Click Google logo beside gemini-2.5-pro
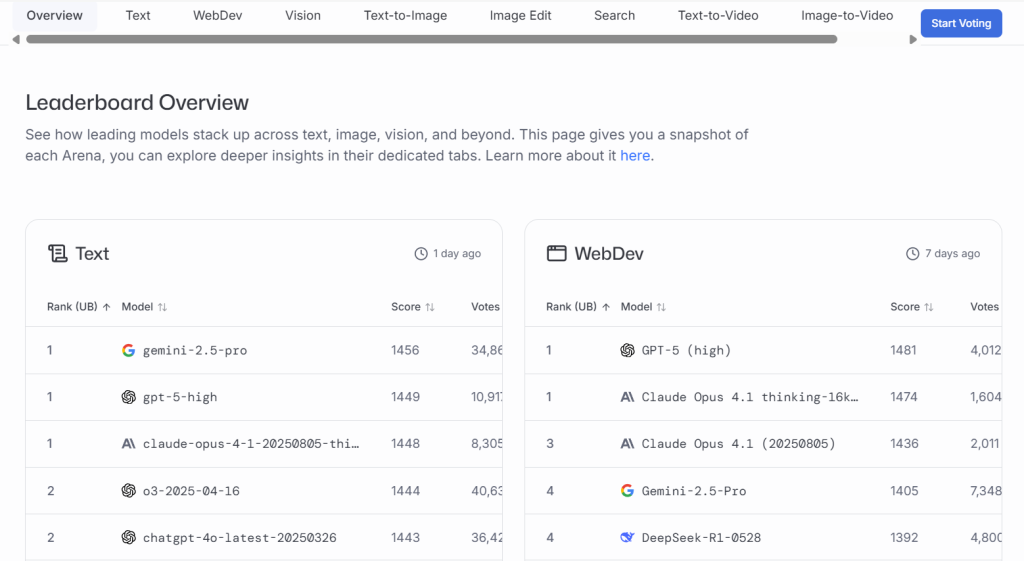The width and height of the screenshot is (1024, 561). point(129,351)
